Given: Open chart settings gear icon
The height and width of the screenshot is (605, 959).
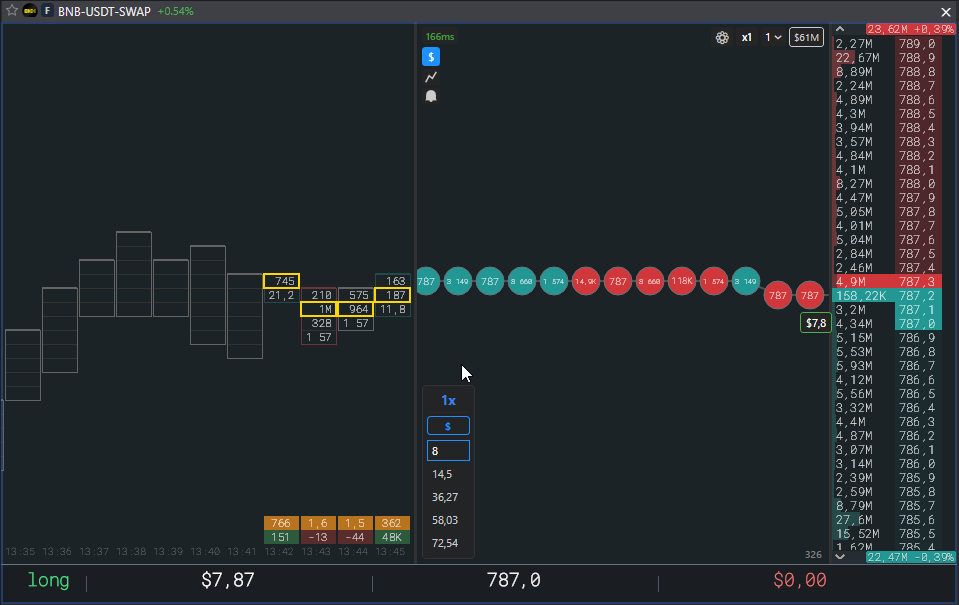Looking at the screenshot, I should (x=722, y=37).
